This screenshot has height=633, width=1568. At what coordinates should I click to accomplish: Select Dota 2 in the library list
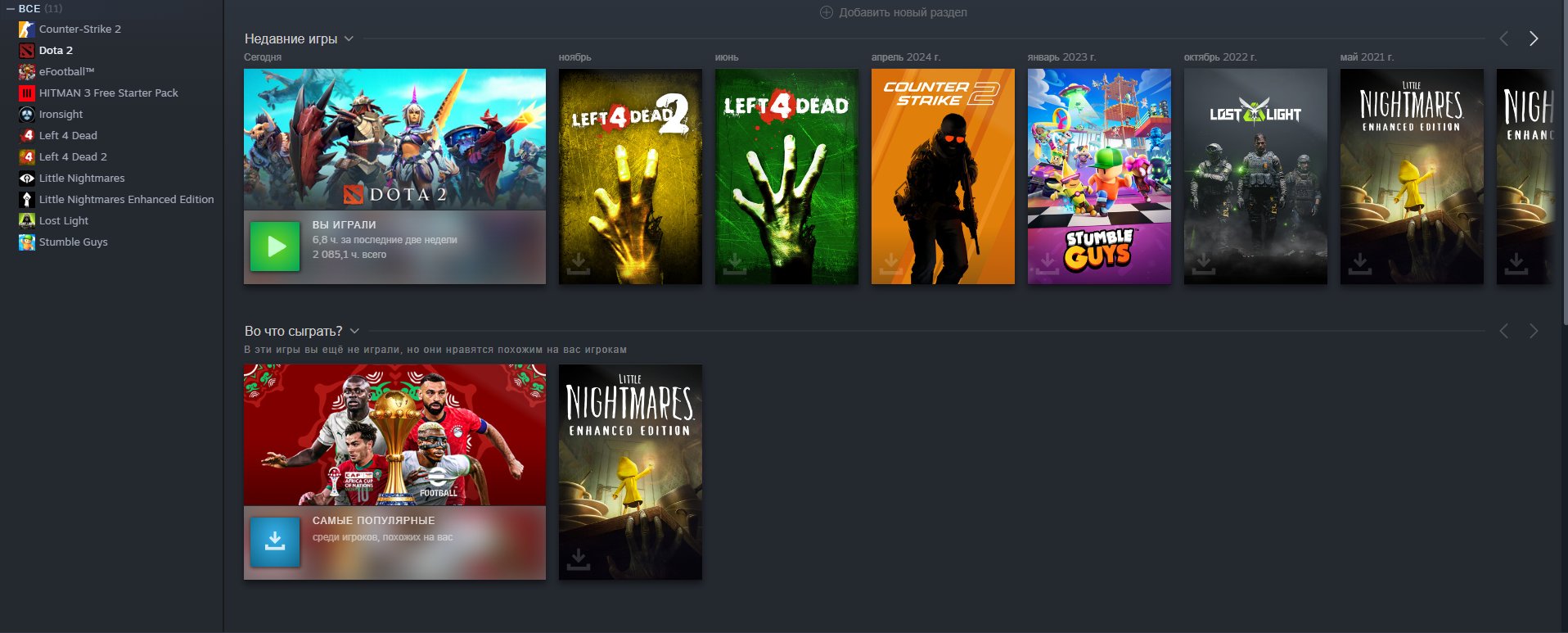(x=56, y=51)
